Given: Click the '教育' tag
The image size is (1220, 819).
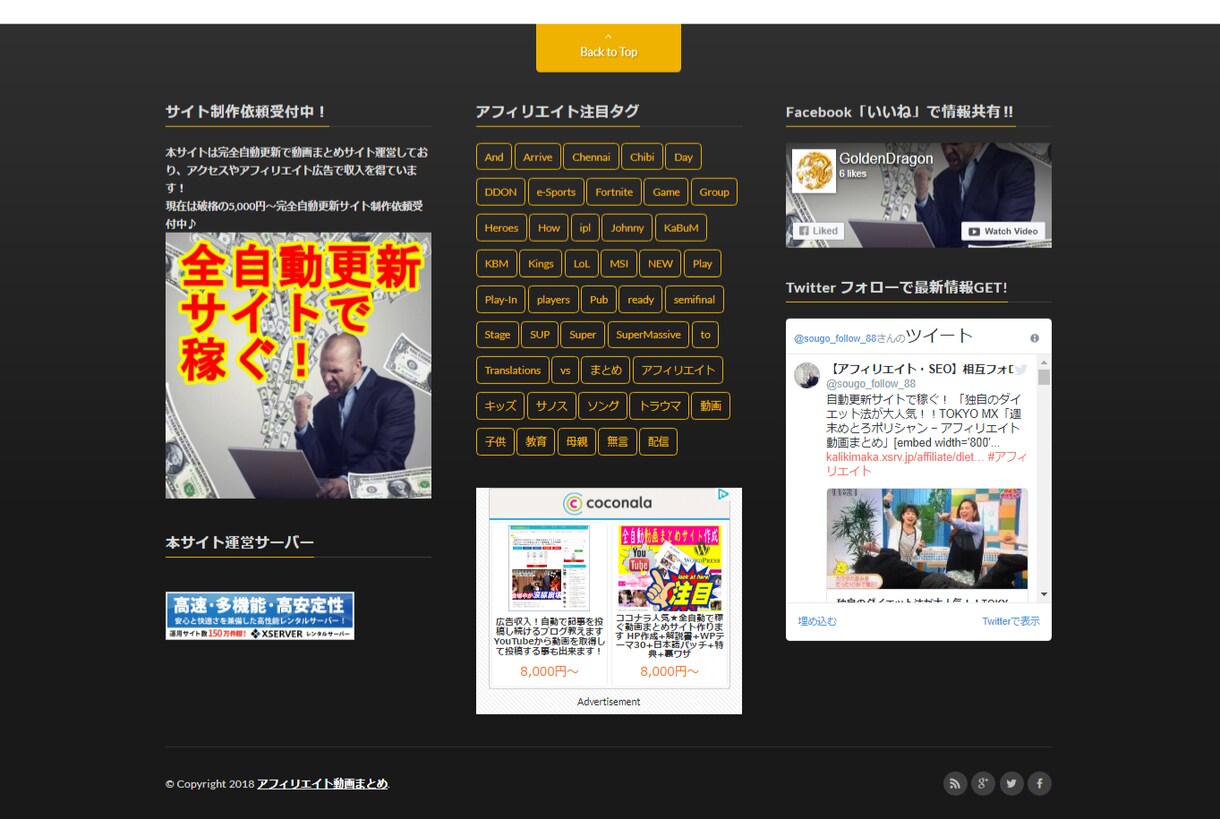Looking at the screenshot, I should 536,441.
